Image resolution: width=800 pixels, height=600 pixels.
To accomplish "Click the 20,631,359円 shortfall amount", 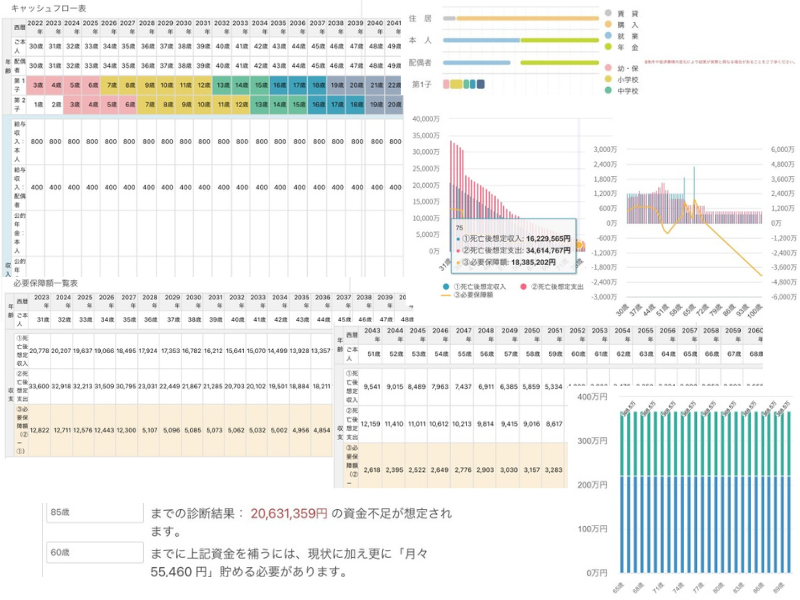I will 290,513.
